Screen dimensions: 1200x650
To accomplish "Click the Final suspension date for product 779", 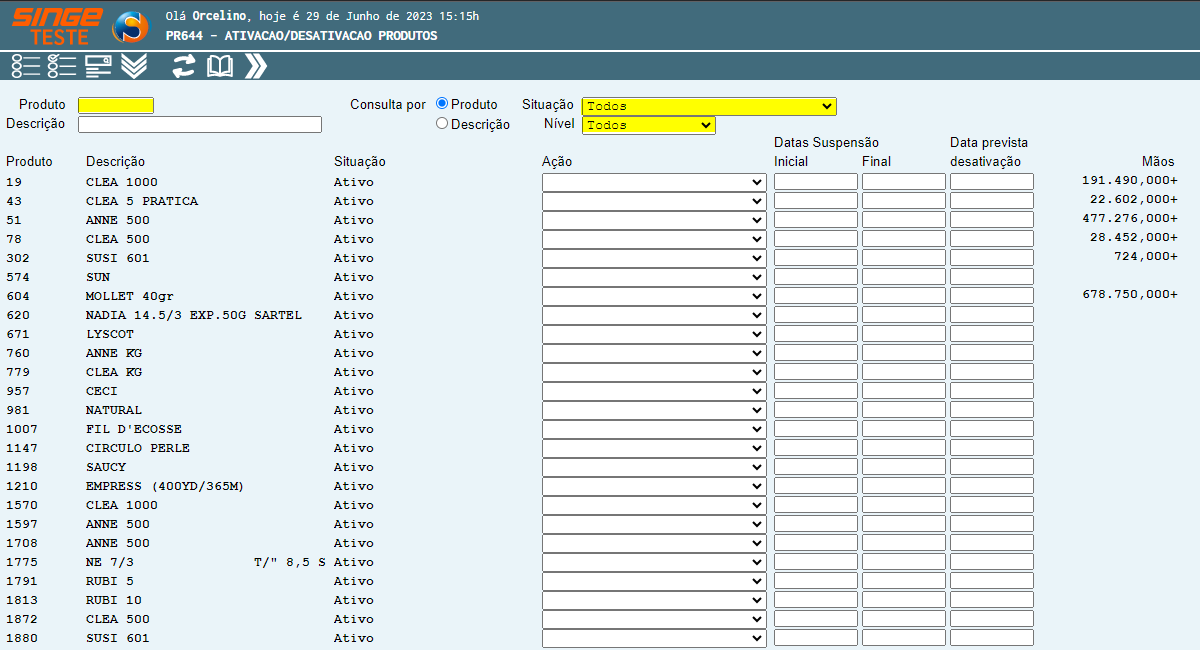I will click(904, 372).
